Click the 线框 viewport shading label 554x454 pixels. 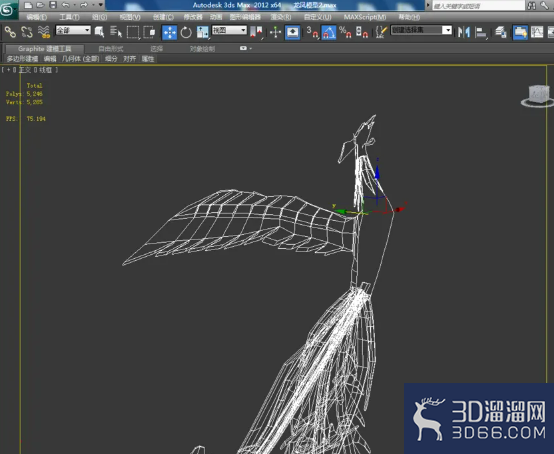click(45, 70)
